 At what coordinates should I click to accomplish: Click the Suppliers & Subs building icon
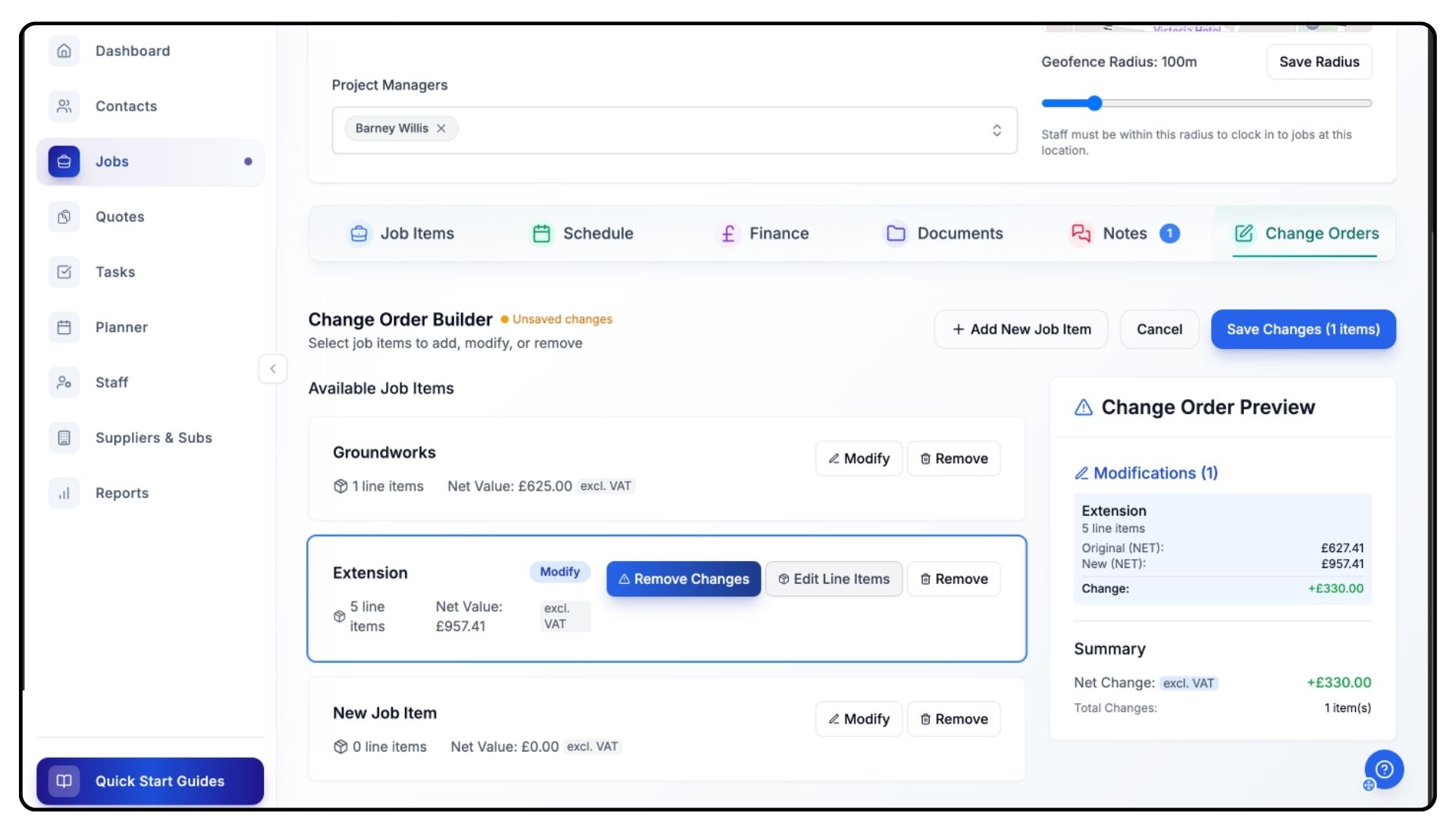coord(64,438)
